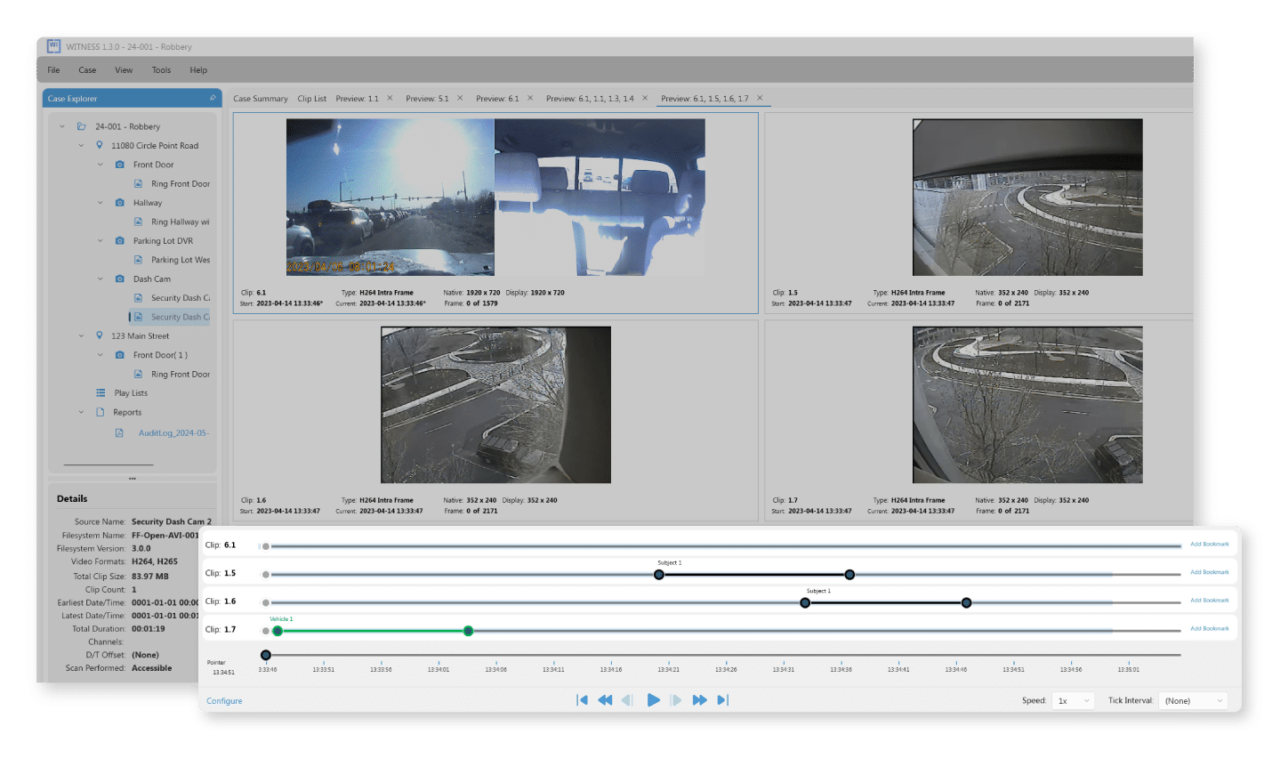Click the Vehicle 1 marker on Clip 1.7 timeline

tap(278, 631)
